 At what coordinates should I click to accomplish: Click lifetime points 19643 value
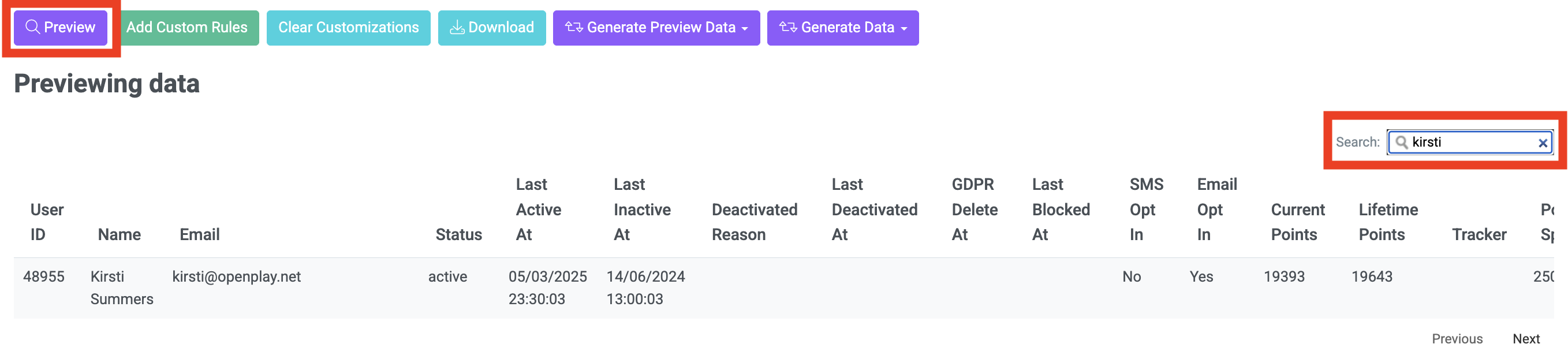click(x=1372, y=276)
